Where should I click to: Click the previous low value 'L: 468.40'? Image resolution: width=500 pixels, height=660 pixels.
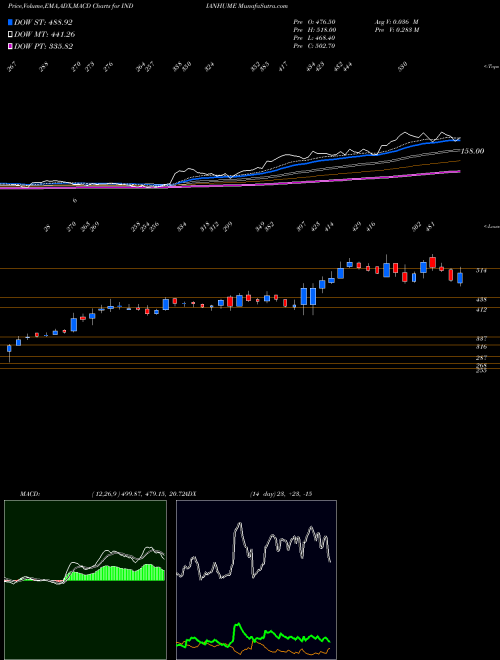coord(320,38)
